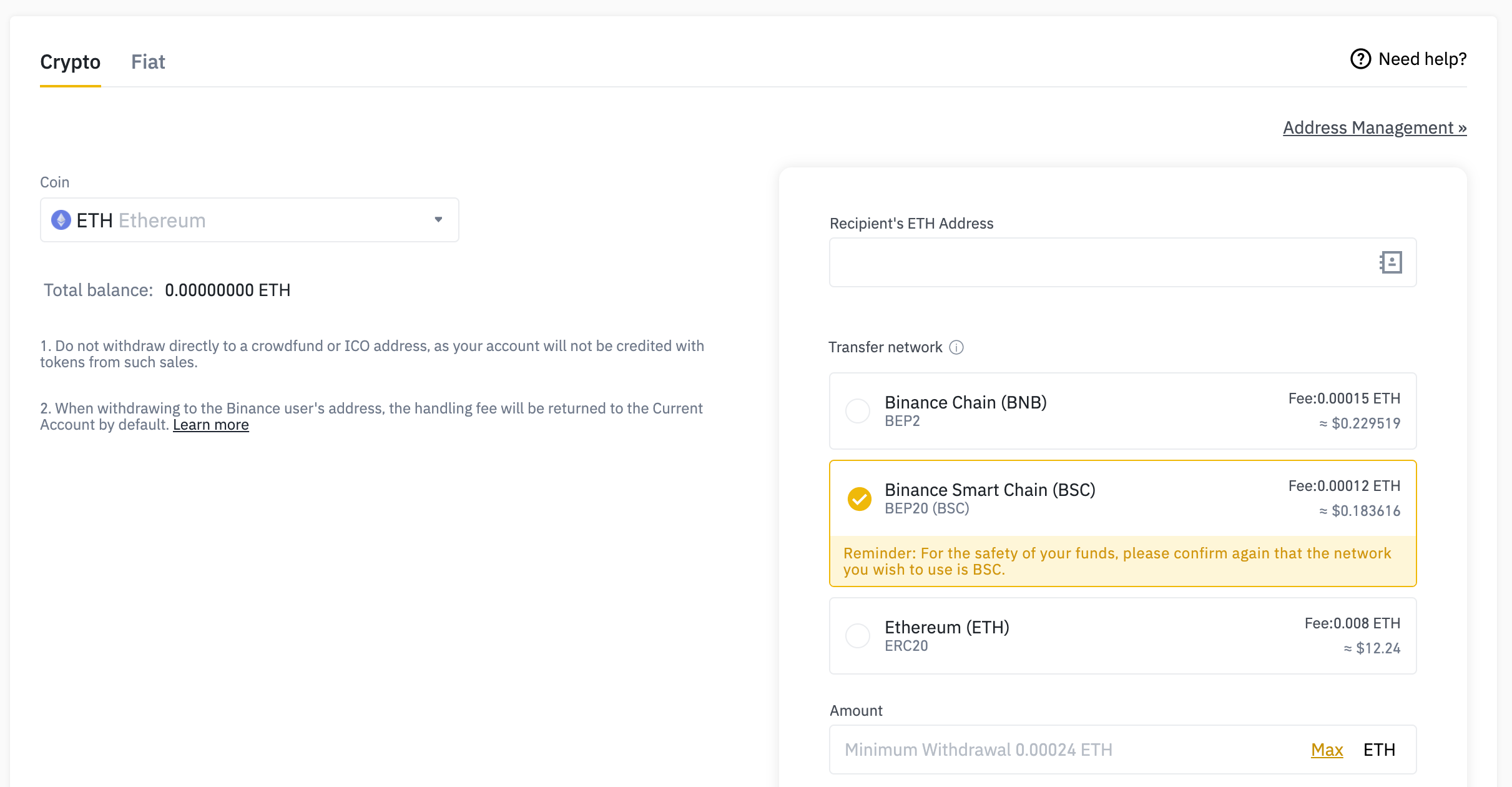Click the BEP2 network fee amount
Screen dimensions: 1512x787
point(1344,398)
